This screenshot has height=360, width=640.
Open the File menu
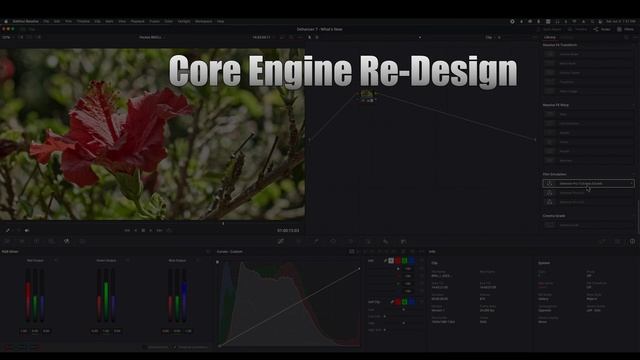pyautogui.click(x=46, y=21)
